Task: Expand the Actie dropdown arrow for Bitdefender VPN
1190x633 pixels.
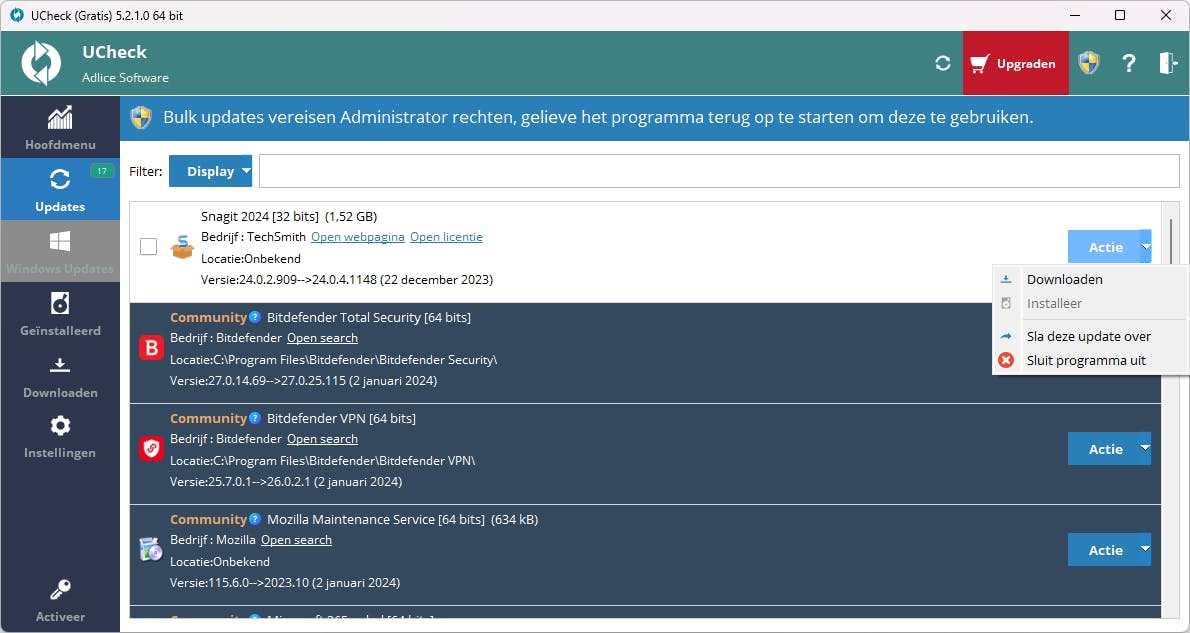Action: point(1146,449)
